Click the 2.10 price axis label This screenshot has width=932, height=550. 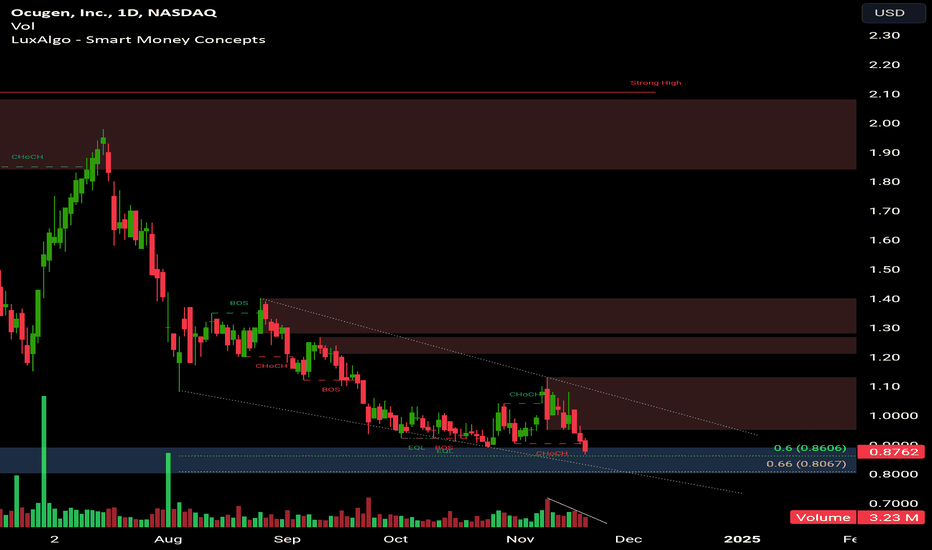tap(884, 94)
